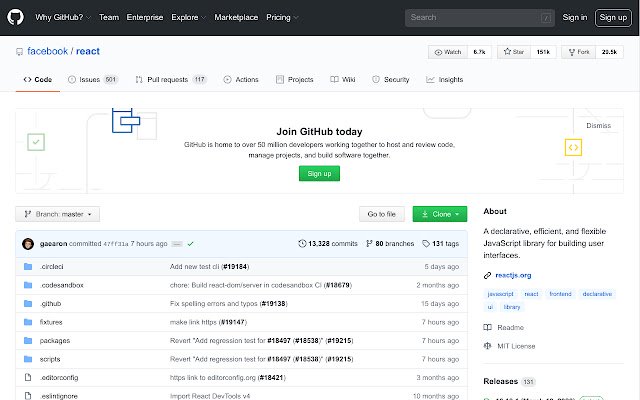Screen dimensions: 640x400
Task: Click the link icon beside reactjs.org
Action: [x=487, y=276]
